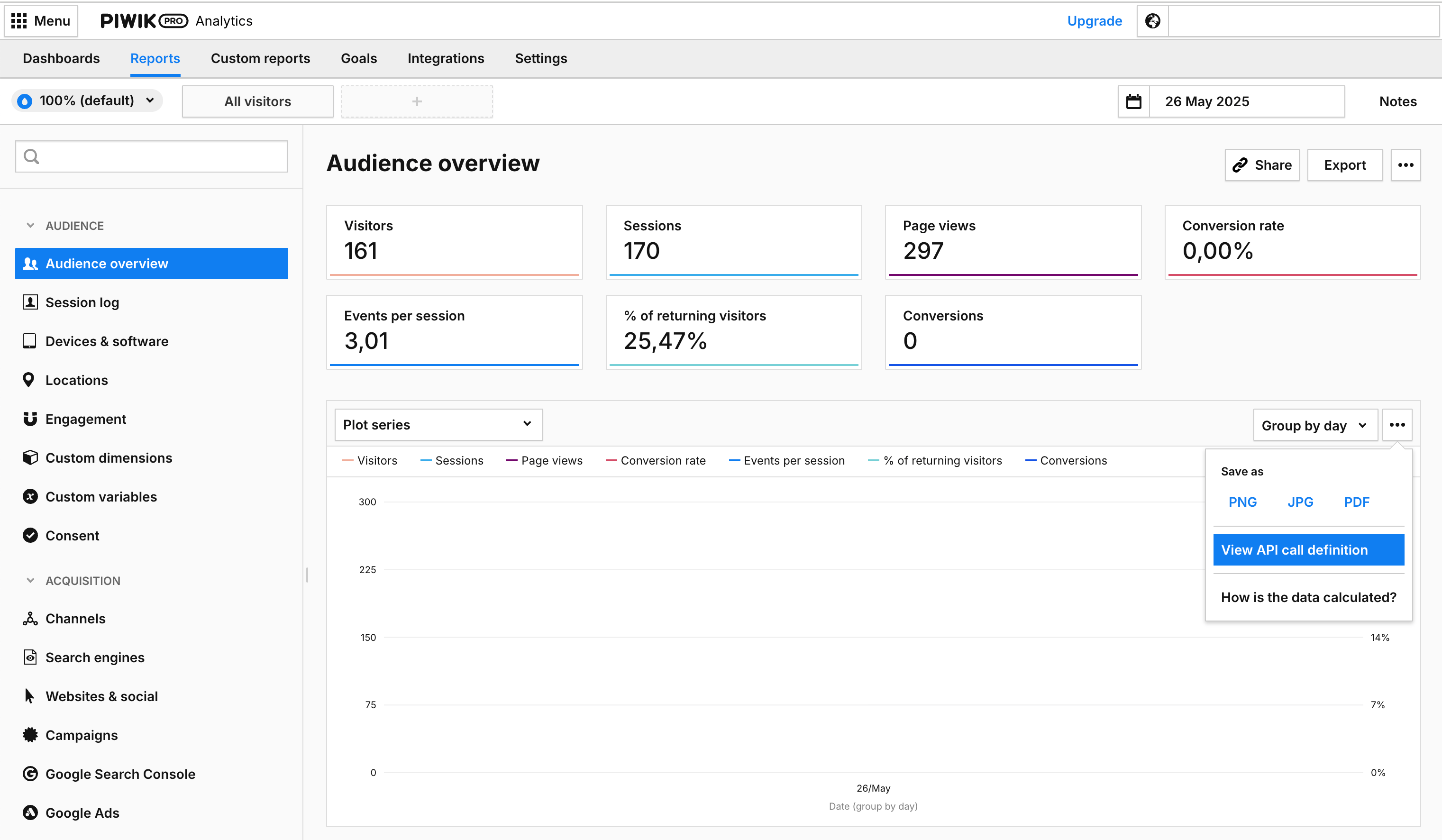Viewport: 1442px width, 840px height.
Task: Toggle Visitors series in chart legend
Action: 370,461
